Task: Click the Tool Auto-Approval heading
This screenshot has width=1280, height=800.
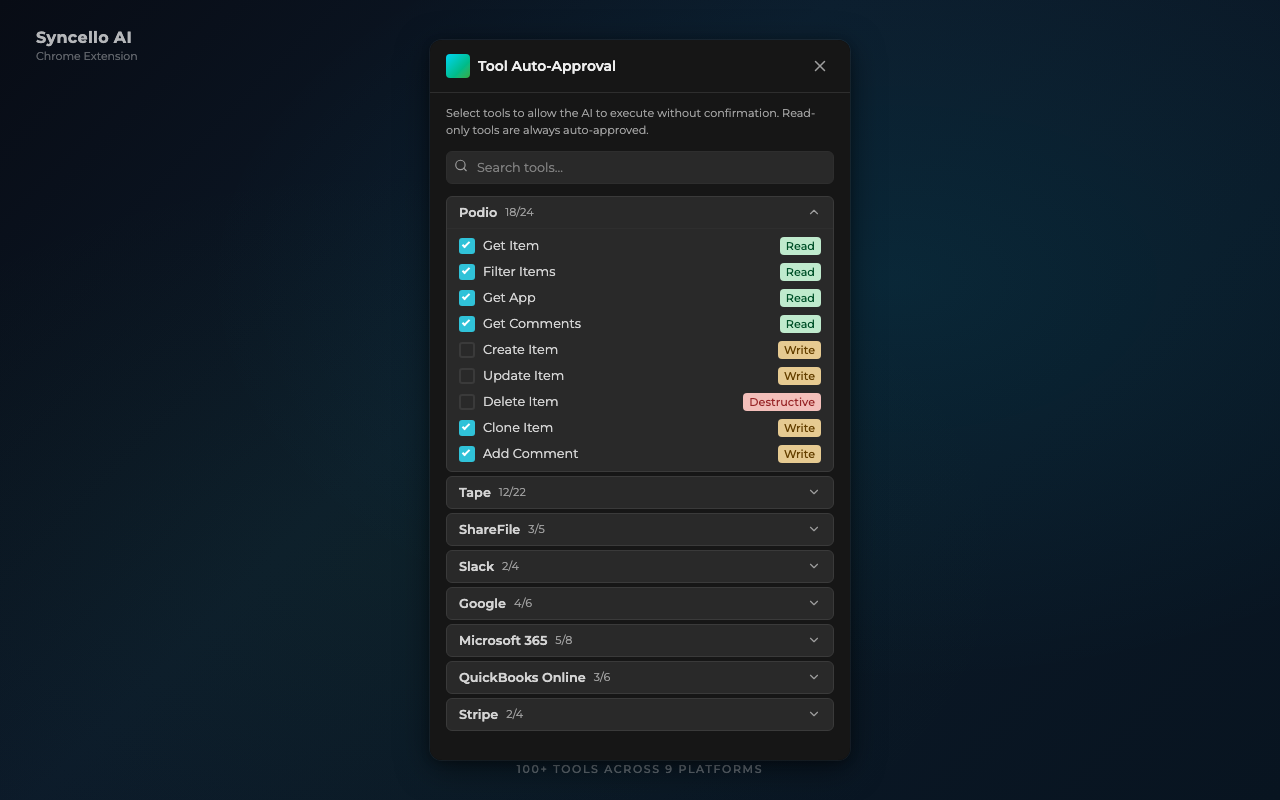Action: pyautogui.click(x=547, y=66)
